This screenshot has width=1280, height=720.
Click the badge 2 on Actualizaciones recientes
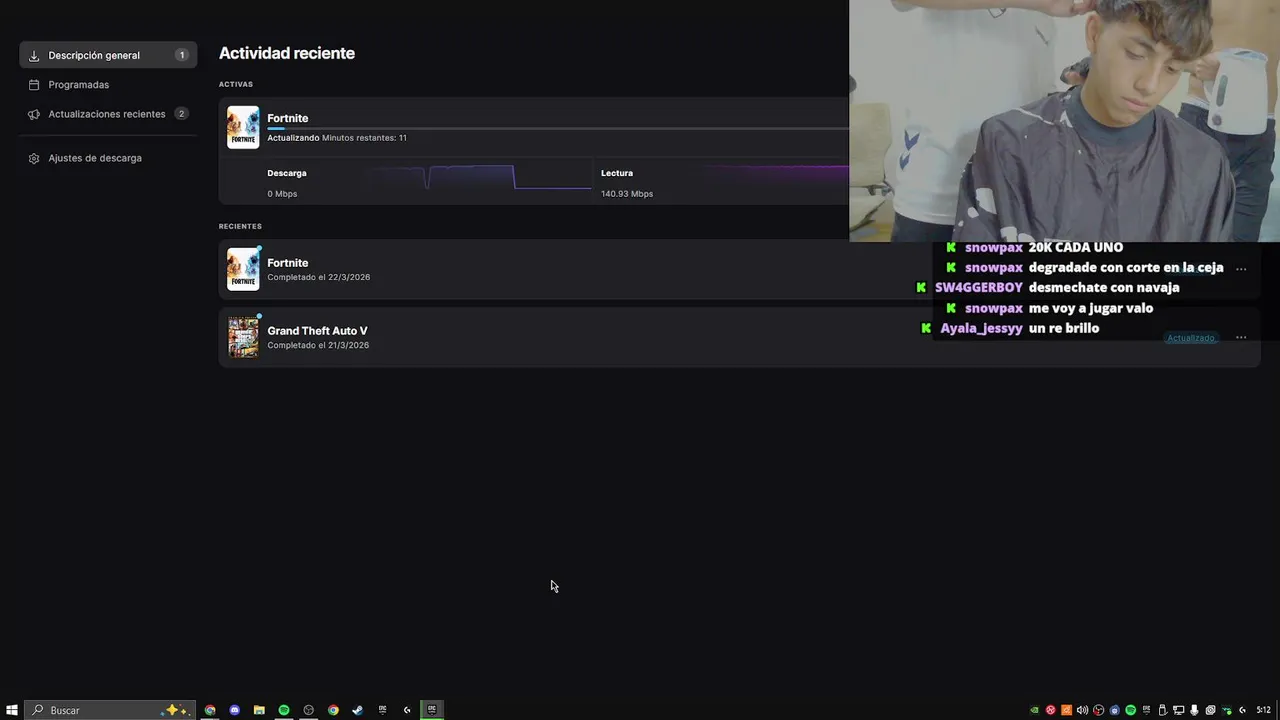[181, 114]
